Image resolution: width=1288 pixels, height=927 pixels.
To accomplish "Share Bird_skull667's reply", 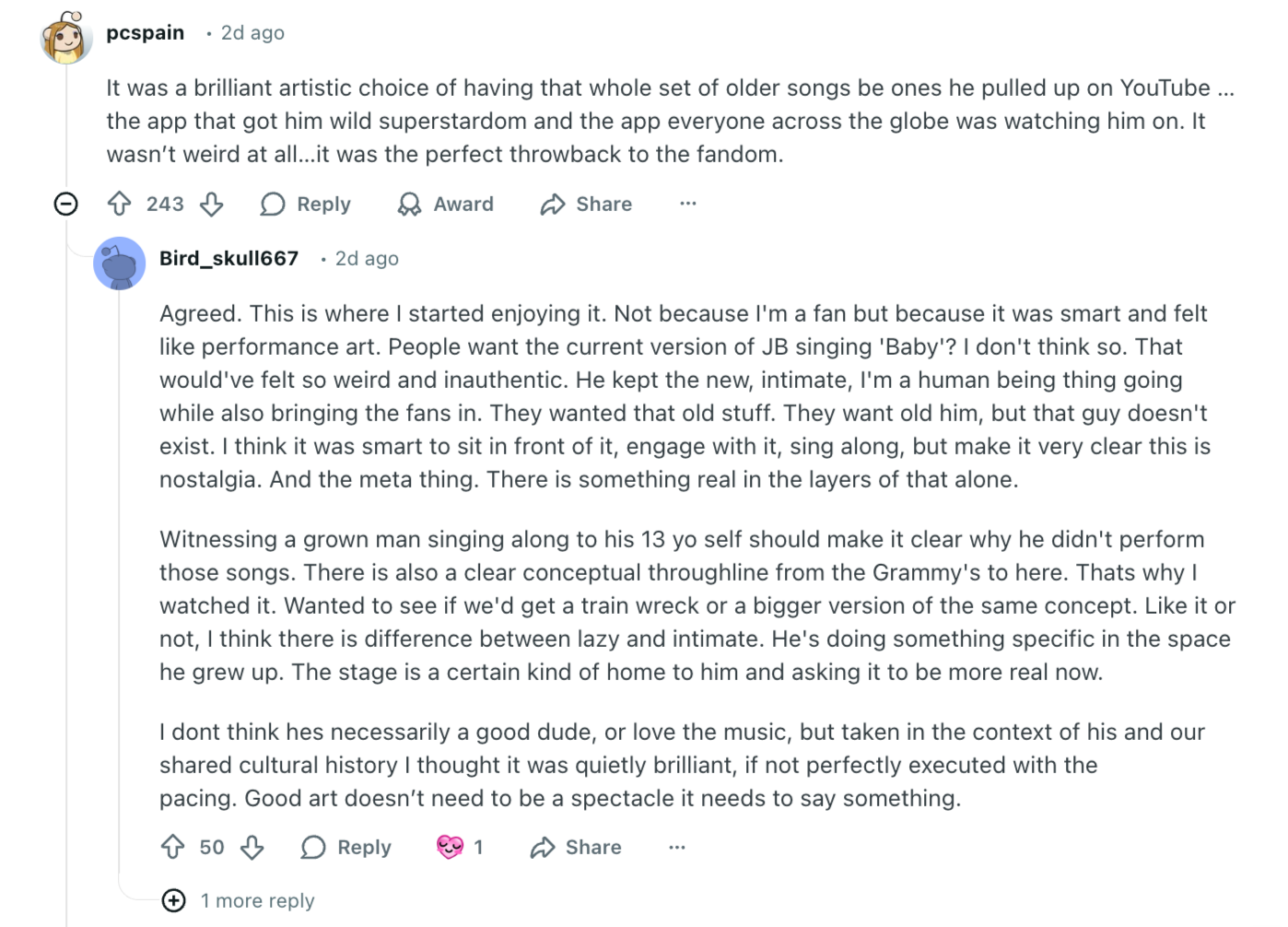I will click(x=576, y=847).
